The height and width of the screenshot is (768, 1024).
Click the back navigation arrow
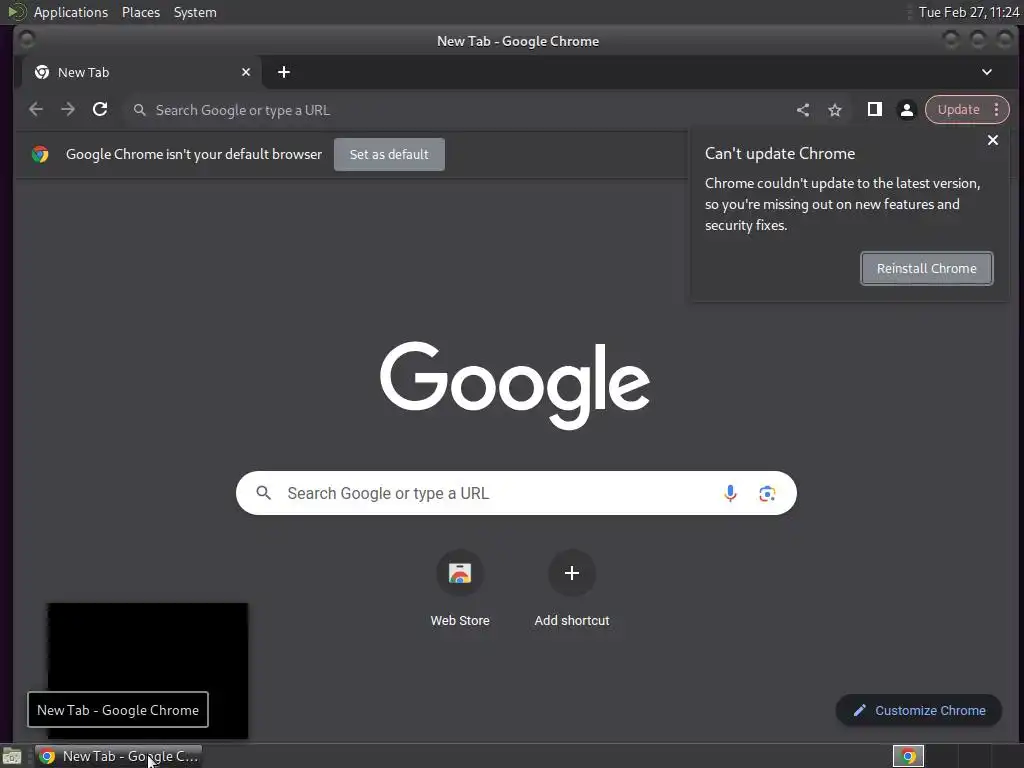coord(36,110)
